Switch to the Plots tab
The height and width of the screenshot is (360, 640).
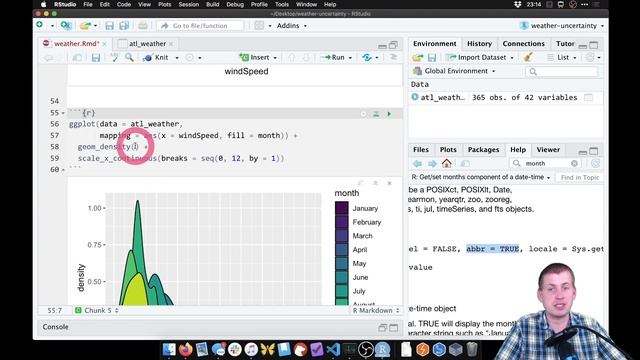[448, 150]
